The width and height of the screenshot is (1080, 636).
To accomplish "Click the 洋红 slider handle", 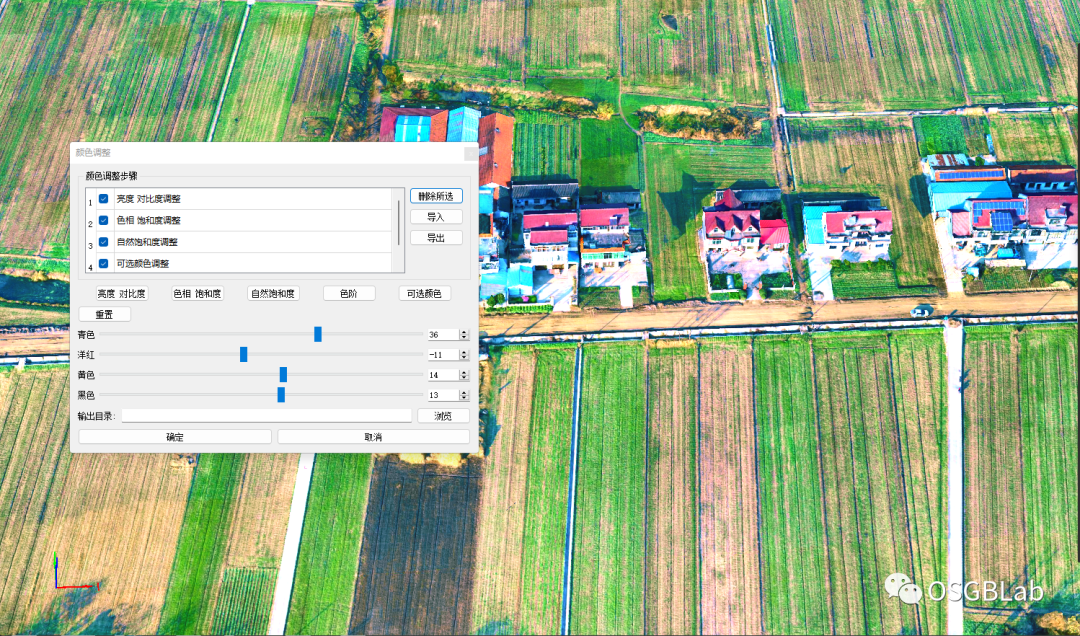I will coord(243,354).
